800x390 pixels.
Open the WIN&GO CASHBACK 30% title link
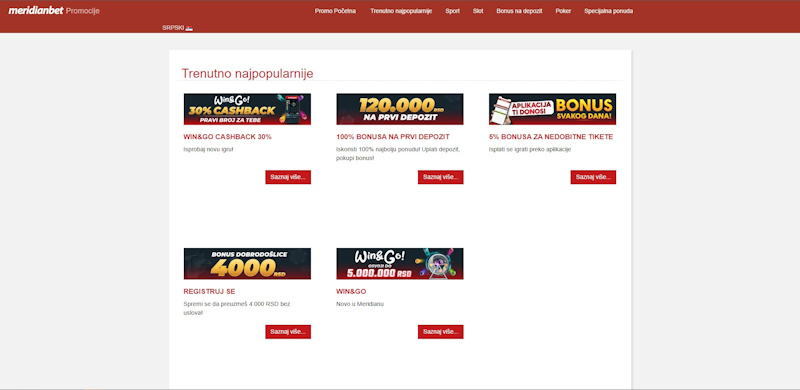point(228,137)
